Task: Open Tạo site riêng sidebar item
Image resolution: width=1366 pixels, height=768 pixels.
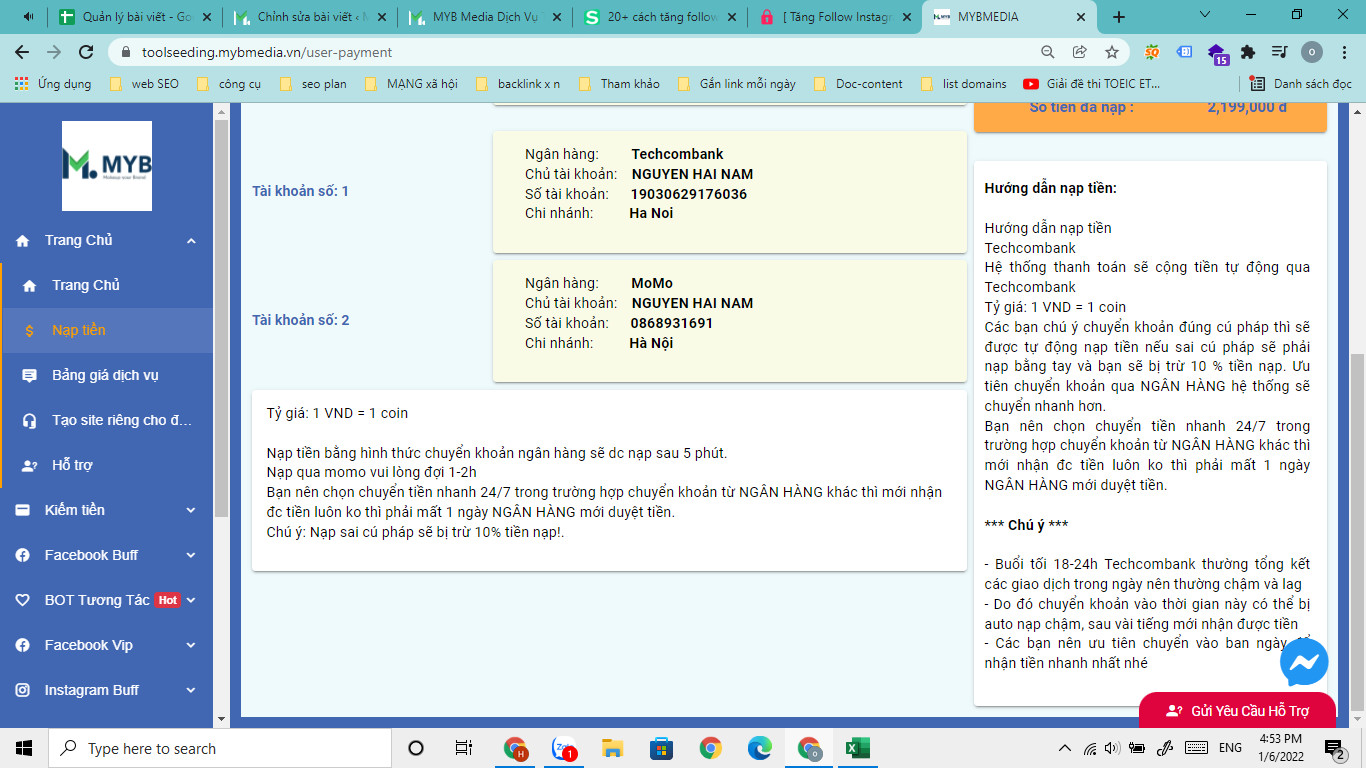Action: [x=106, y=420]
